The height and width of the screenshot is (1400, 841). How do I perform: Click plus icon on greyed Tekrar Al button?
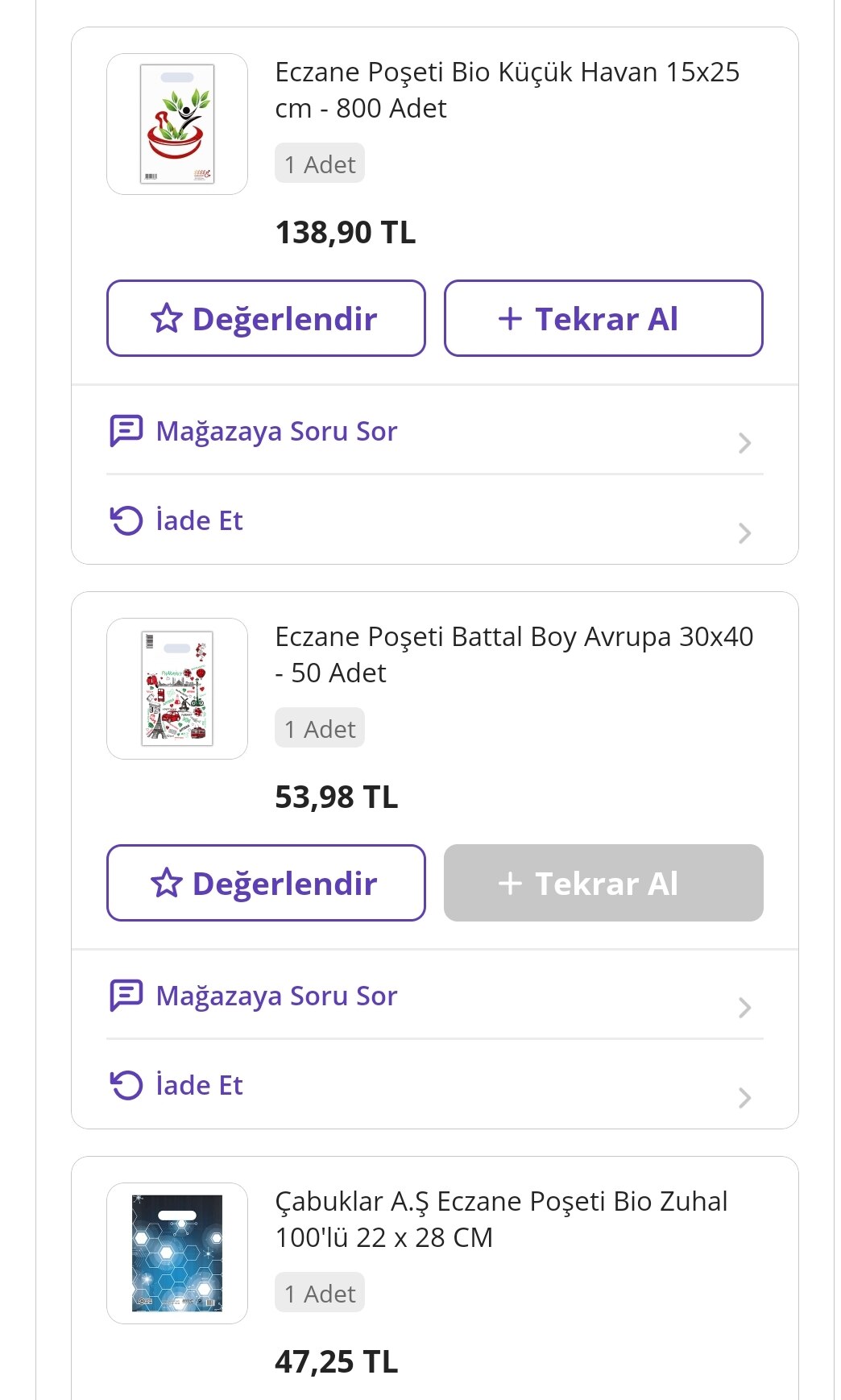(x=510, y=883)
